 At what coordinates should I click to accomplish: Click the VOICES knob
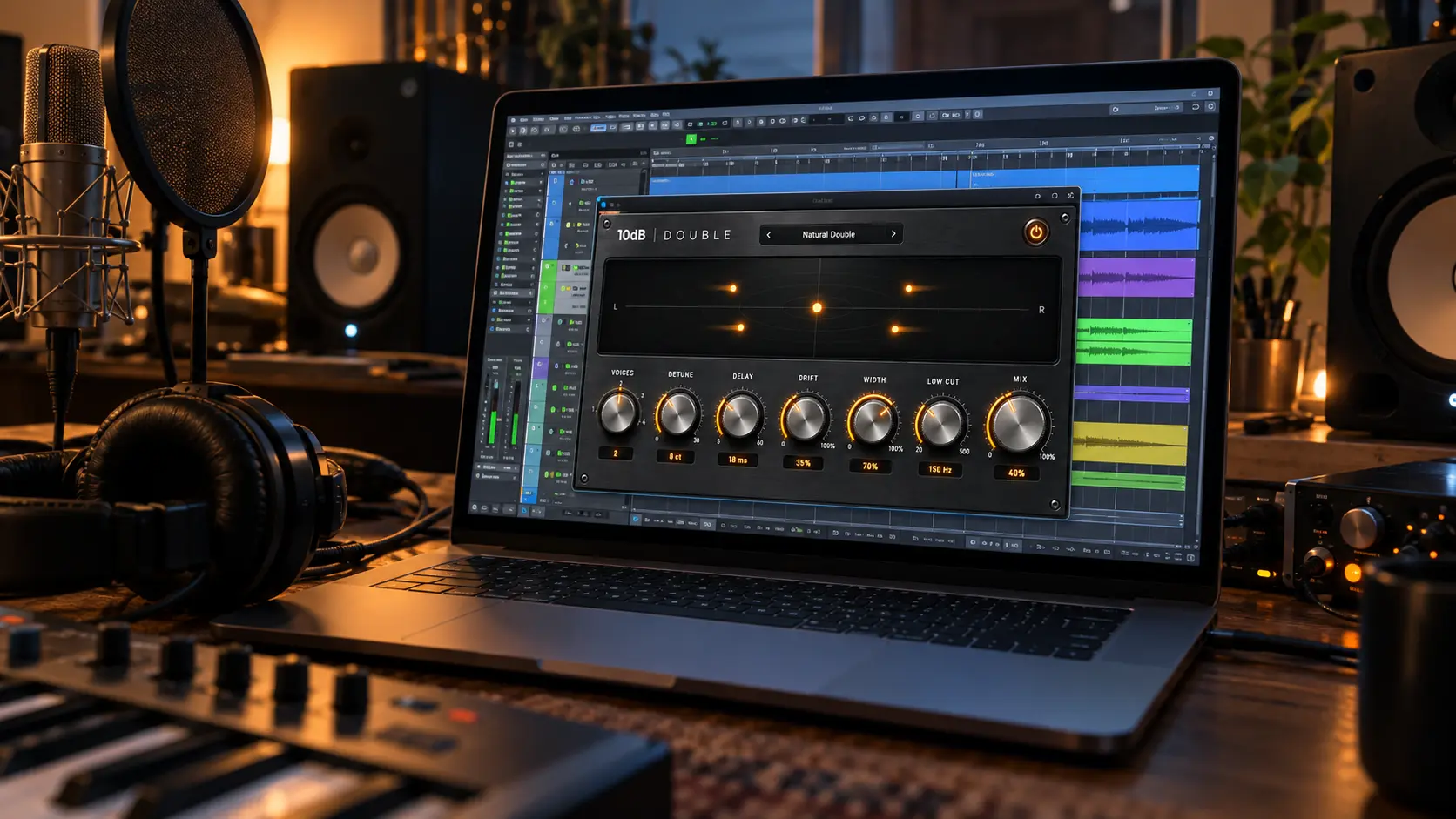point(618,413)
